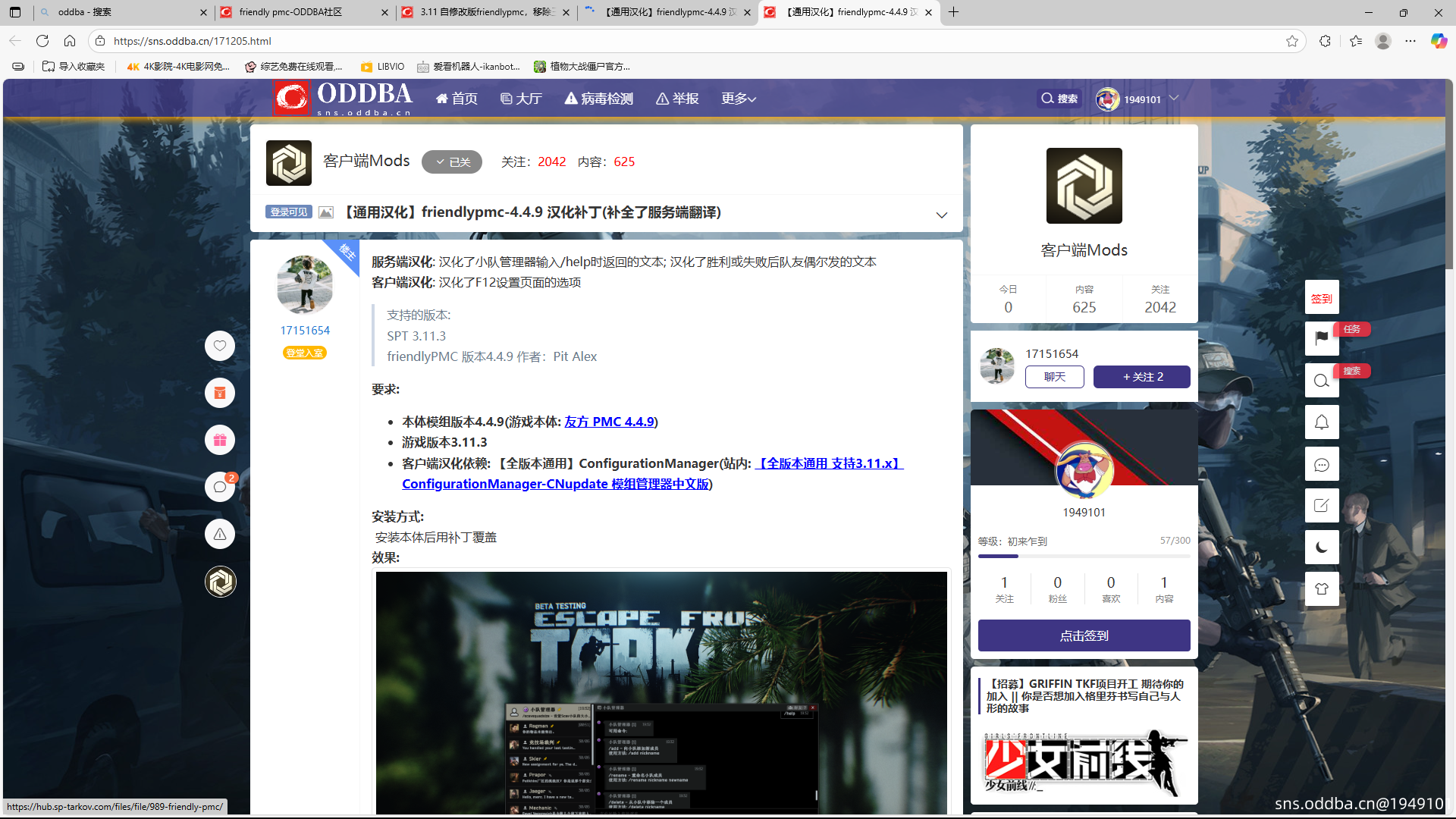Click the 签到 check-in tile on the right toolbar
Screen dimensions: 1456x819
coord(1322,298)
